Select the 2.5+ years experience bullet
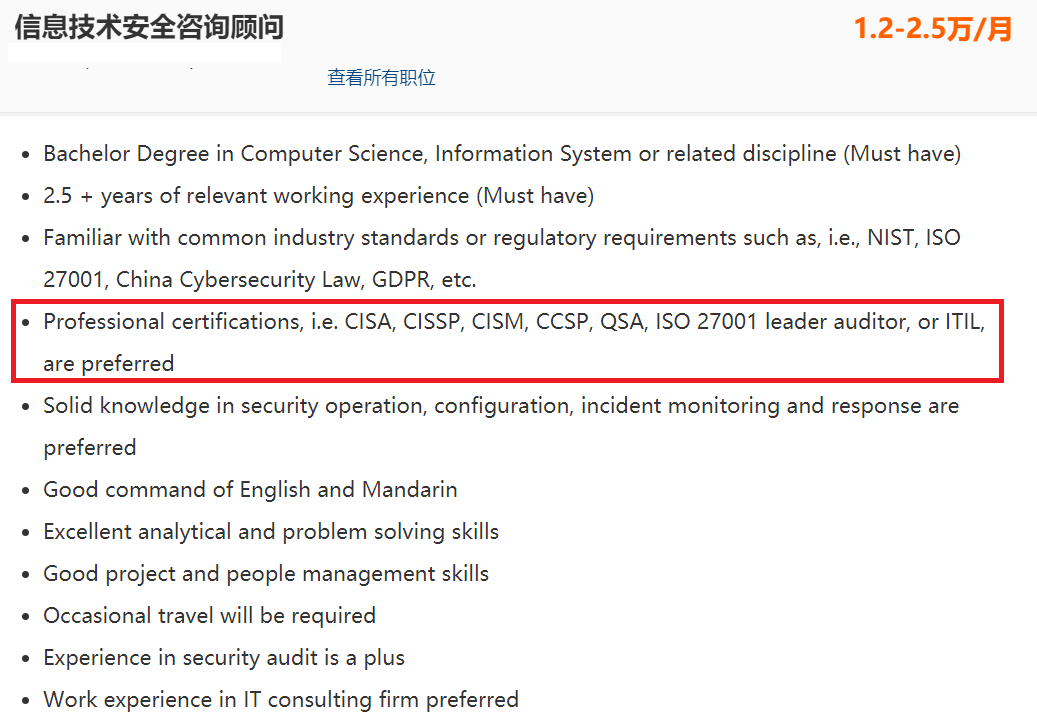This screenshot has height=719, width=1037. click(x=318, y=196)
